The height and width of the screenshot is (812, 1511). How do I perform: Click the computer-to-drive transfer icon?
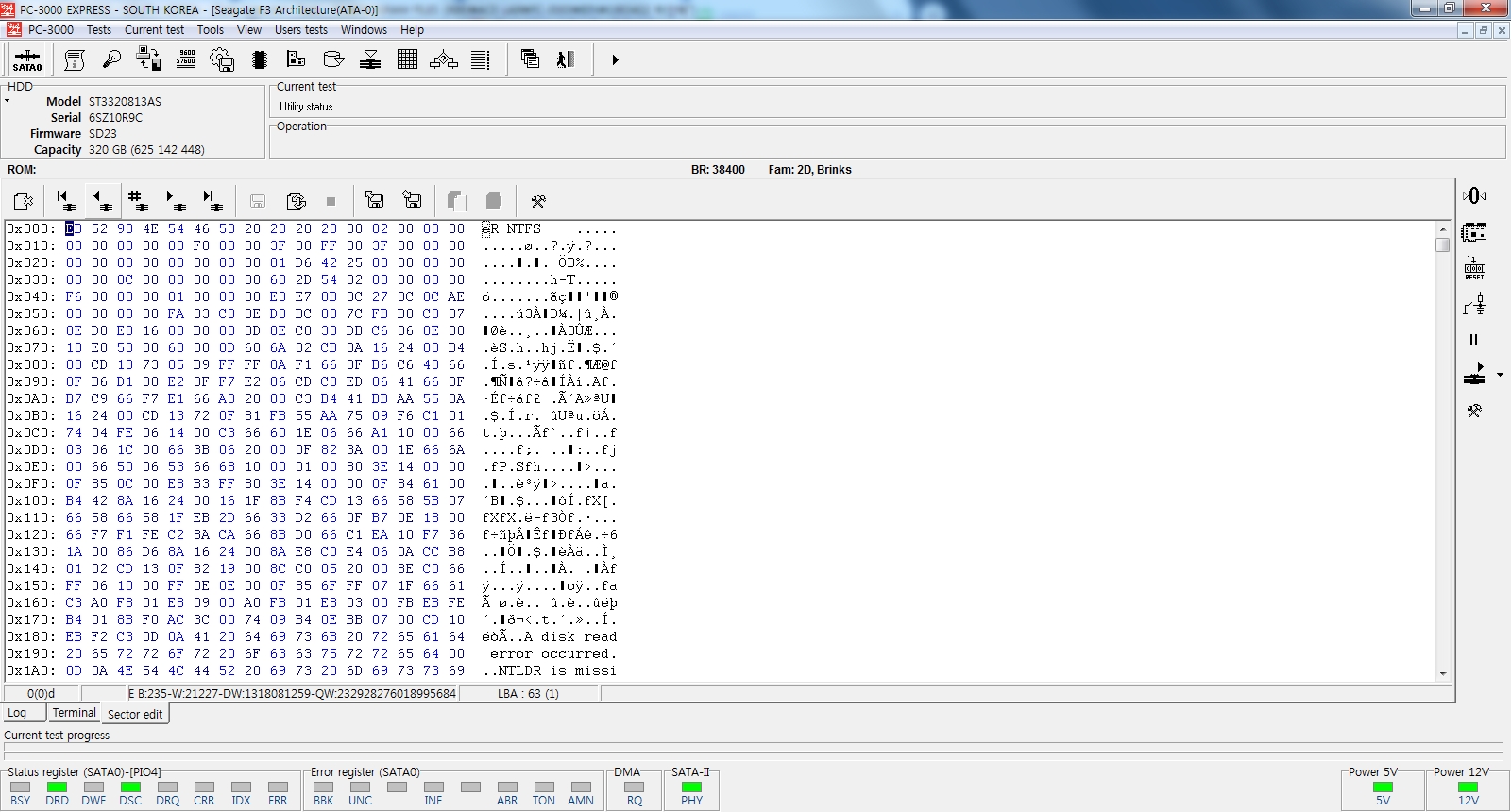148,59
